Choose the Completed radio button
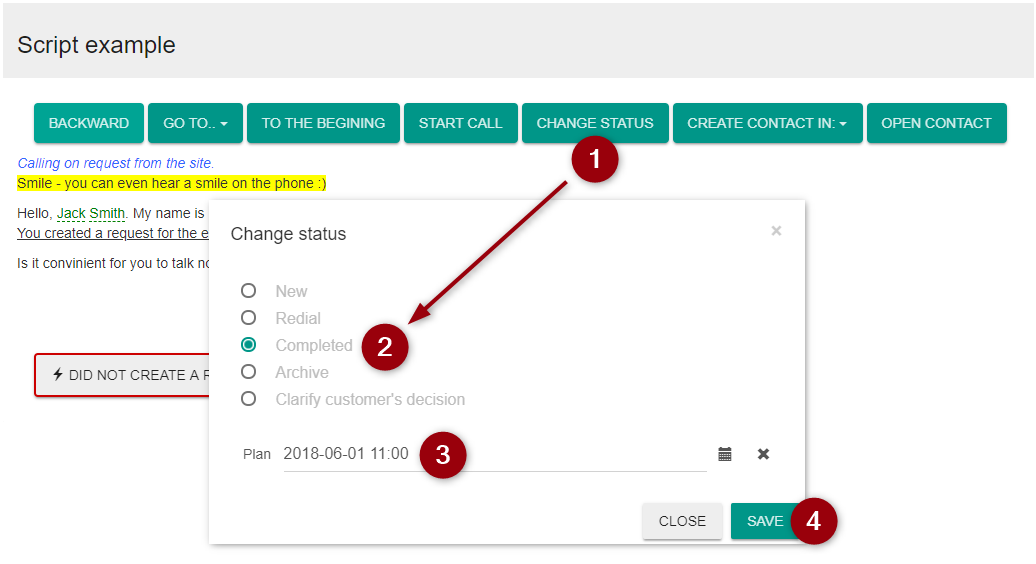This screenshot has width=1036, height=564. (x=249, y=345)
